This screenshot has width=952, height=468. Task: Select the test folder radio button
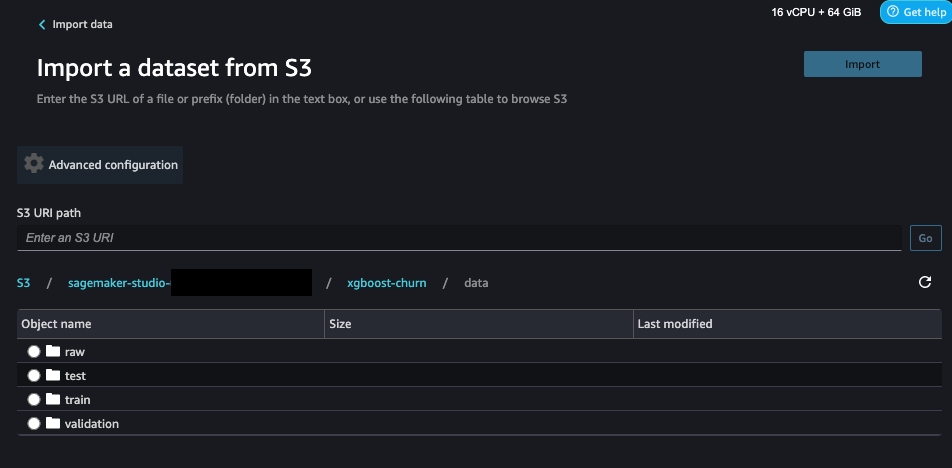tap(34, 376)
